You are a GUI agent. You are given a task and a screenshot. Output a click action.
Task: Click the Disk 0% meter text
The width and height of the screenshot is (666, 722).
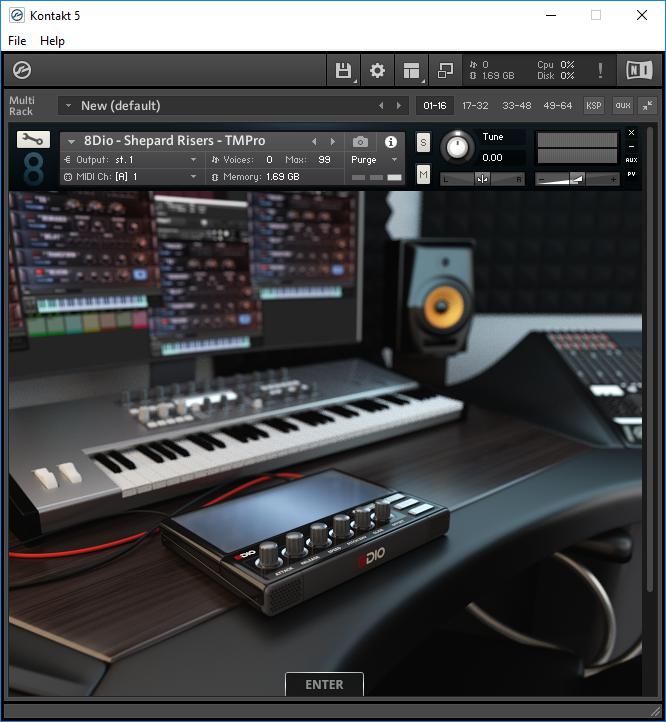tap(555, 76)
